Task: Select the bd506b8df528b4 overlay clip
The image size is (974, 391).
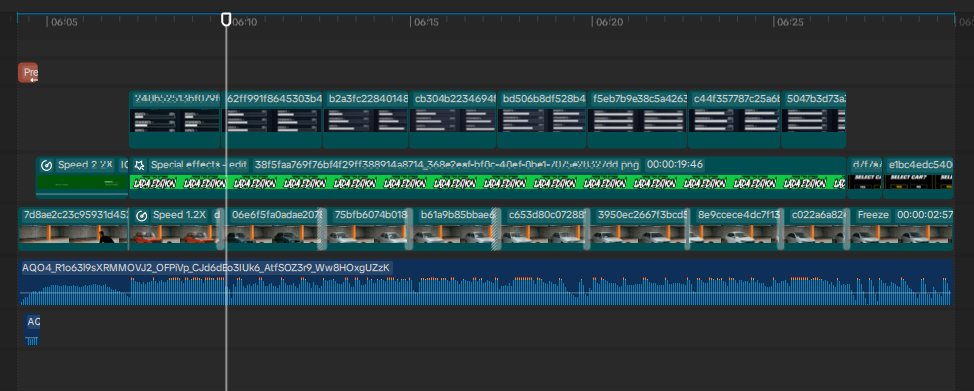Action: (x=542, y=119)
